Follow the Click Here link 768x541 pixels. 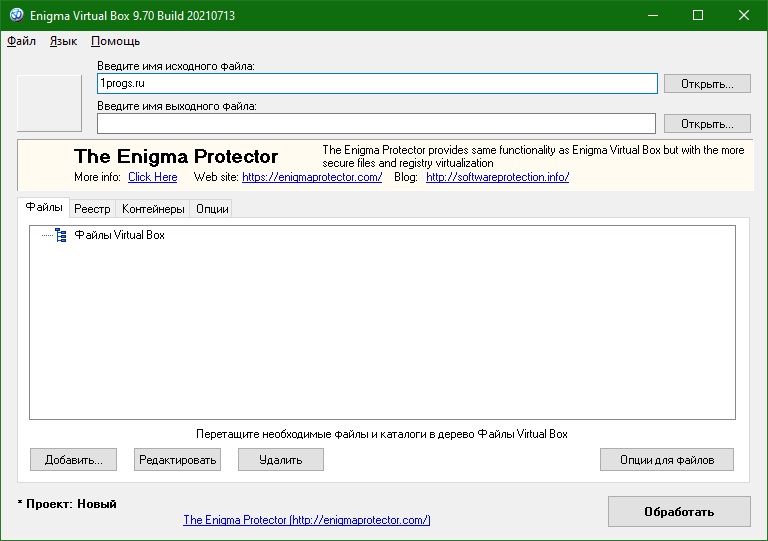[x=152, y=177]
